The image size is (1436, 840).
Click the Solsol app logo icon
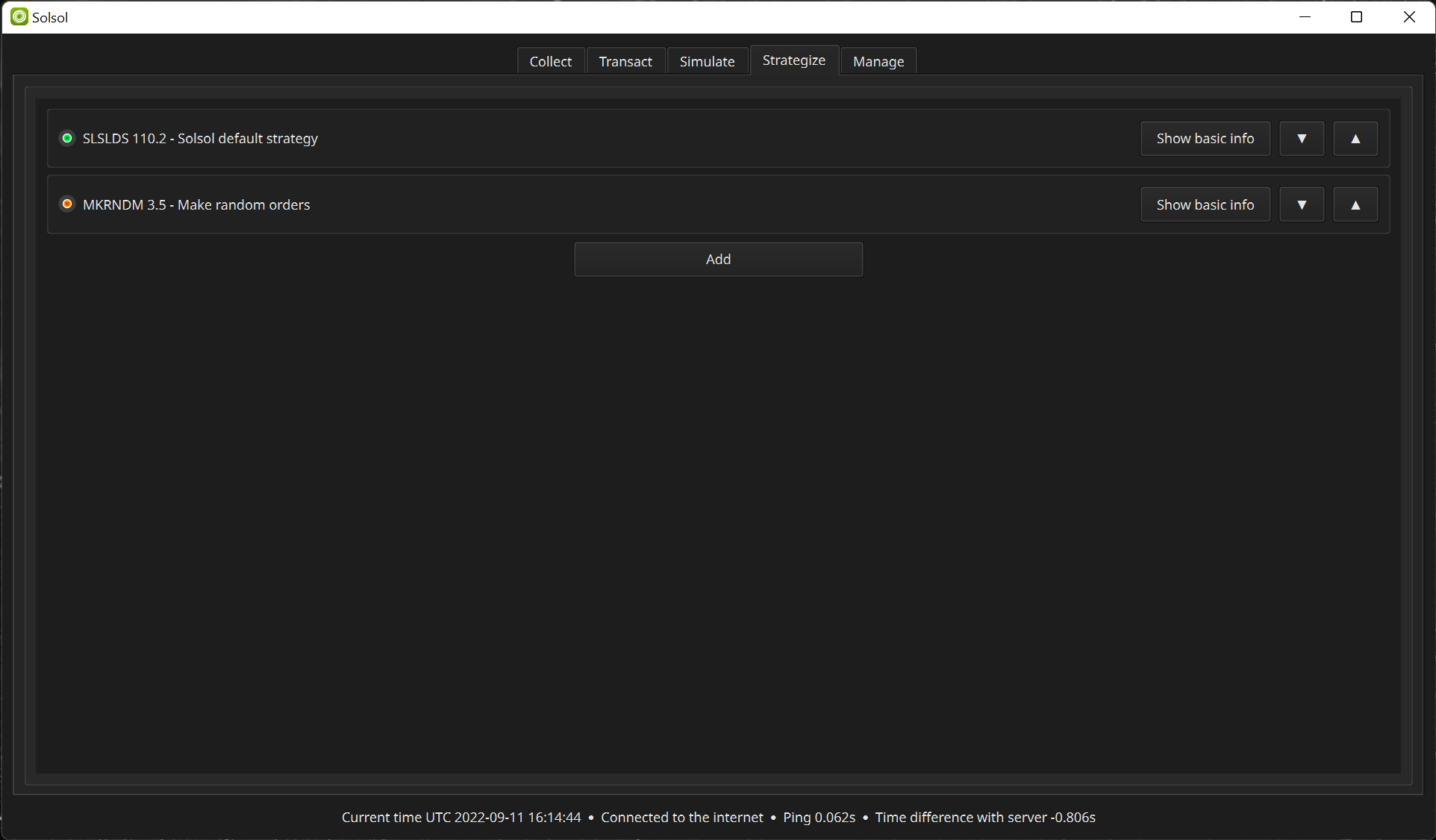pos(19,17)
